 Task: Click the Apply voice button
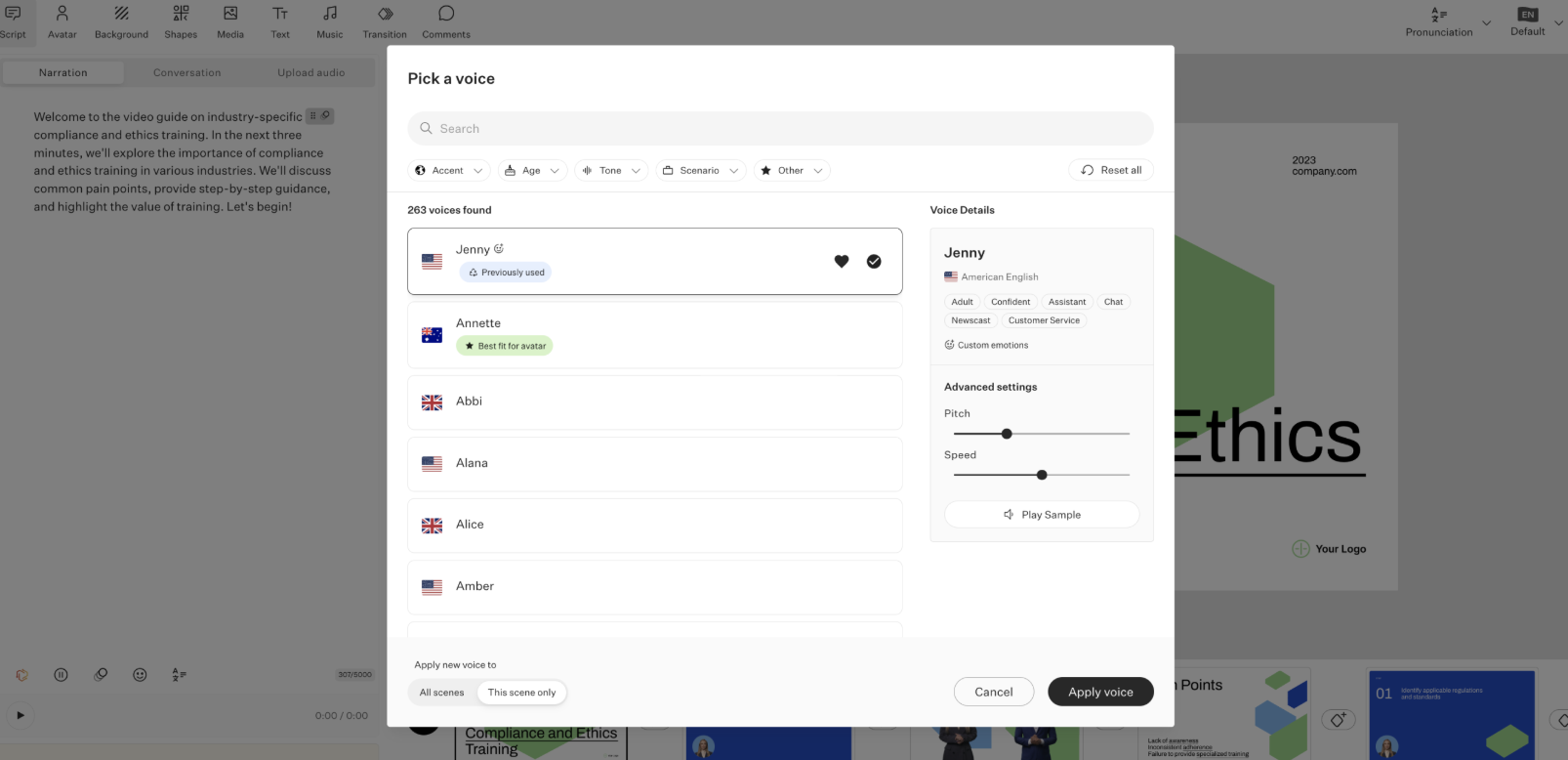point(1100,692)
